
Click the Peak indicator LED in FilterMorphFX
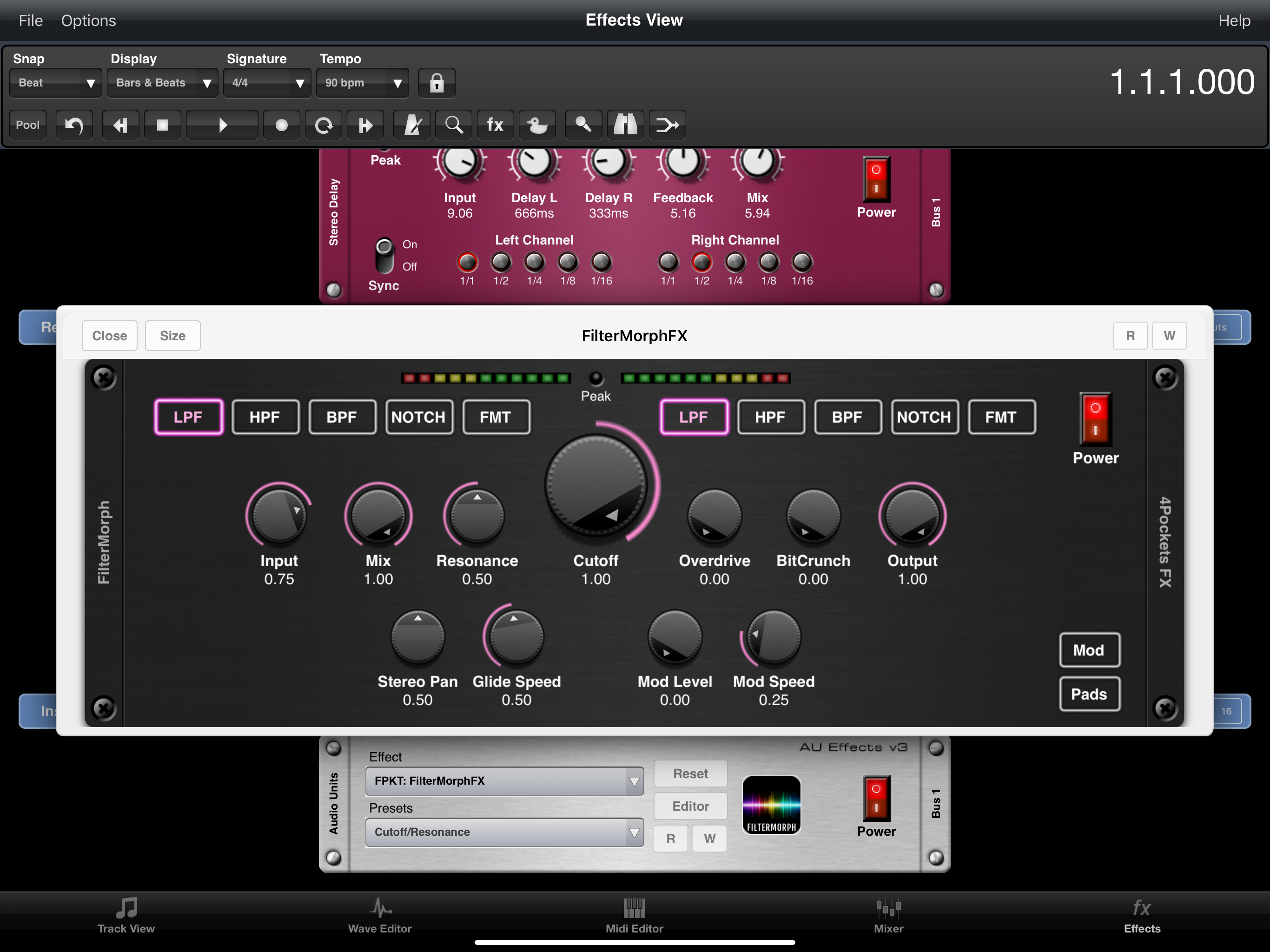click(x=596, y=378)
